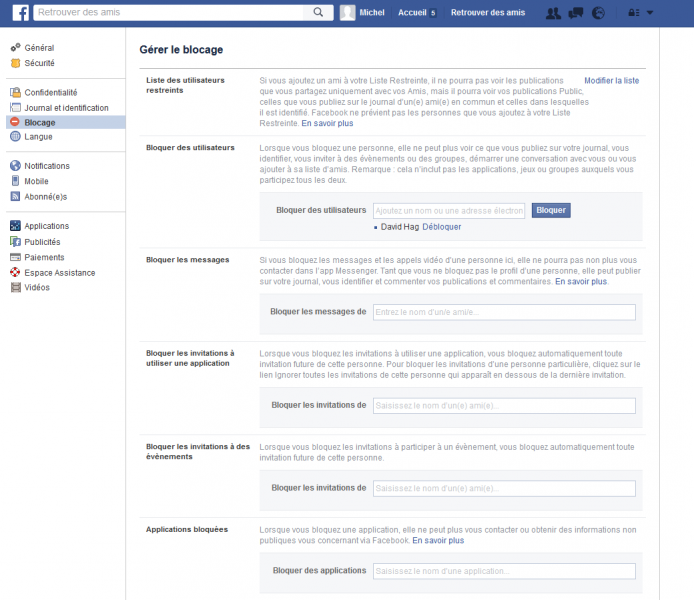Click the search magnifier icon
The image size is (694, 600).
[318, 12]
